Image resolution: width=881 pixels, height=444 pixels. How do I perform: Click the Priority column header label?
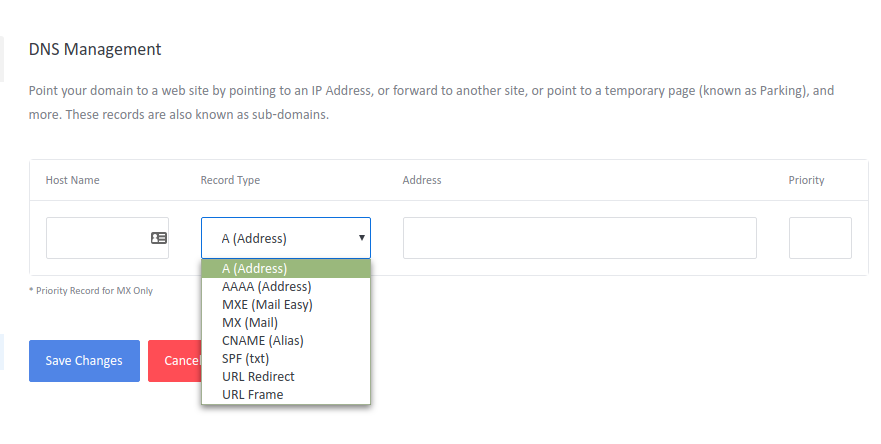[x=806, y=180]
